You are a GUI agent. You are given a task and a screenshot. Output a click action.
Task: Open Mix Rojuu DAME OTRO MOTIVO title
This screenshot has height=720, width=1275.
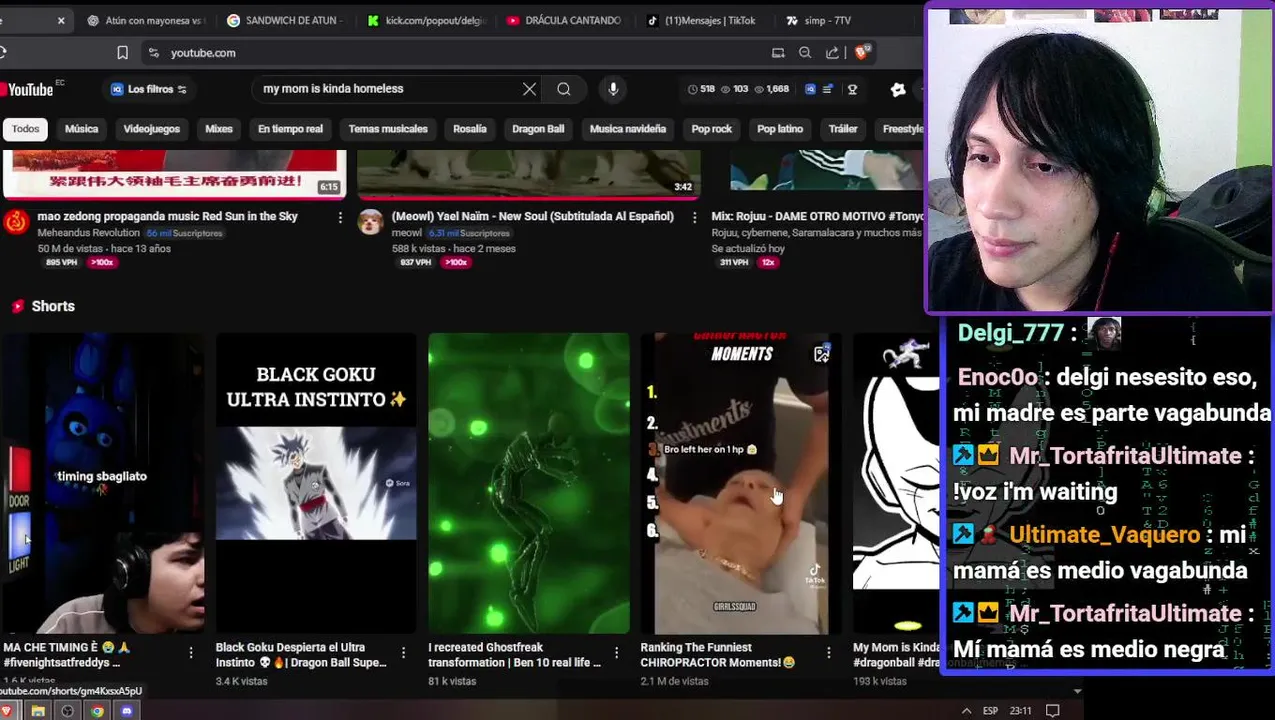817,216
